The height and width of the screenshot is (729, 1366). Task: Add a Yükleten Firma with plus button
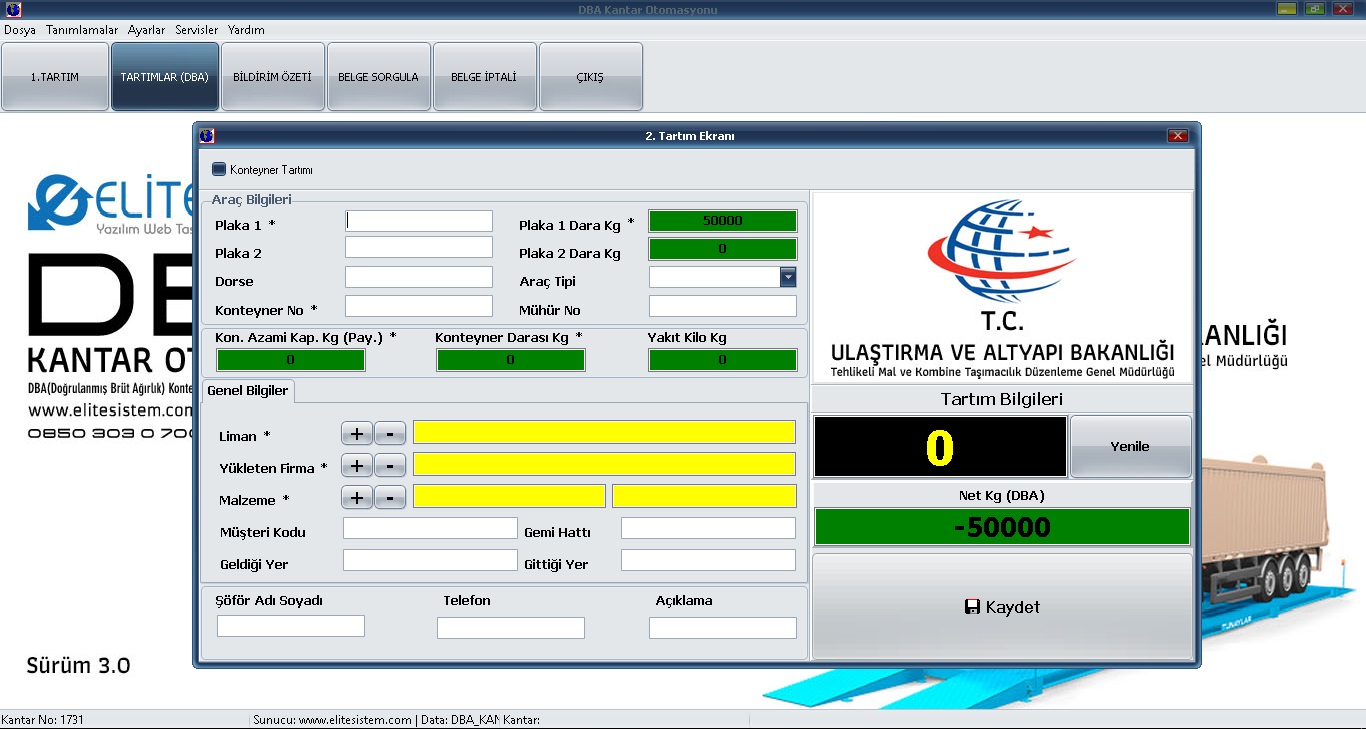click(x=356, y=465)
